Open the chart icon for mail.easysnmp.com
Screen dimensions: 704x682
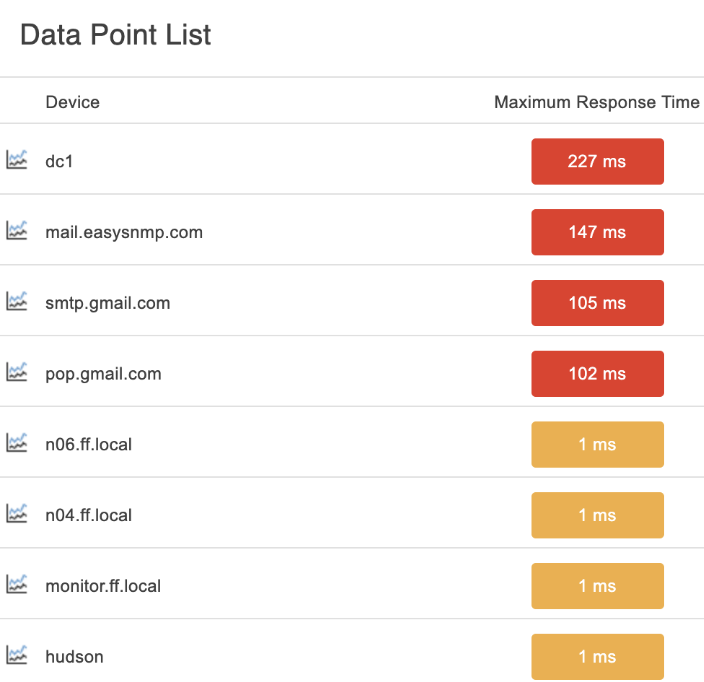[x=17, y=231]
